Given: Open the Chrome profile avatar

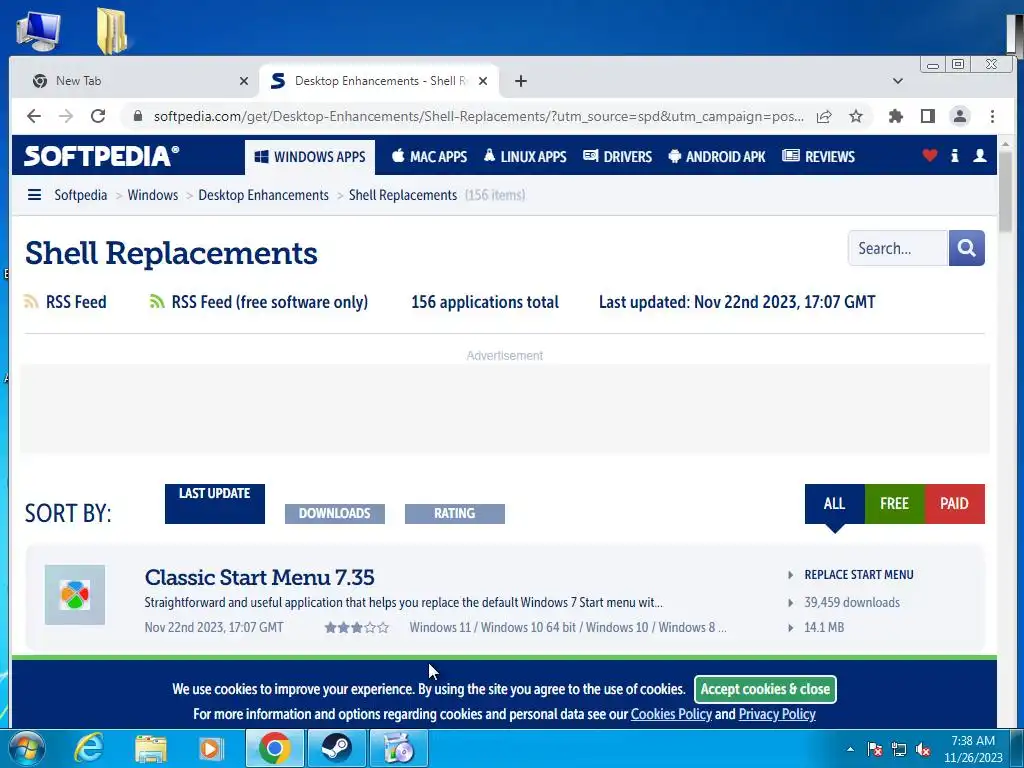Looking at the screenshot, I should point(959,116).
